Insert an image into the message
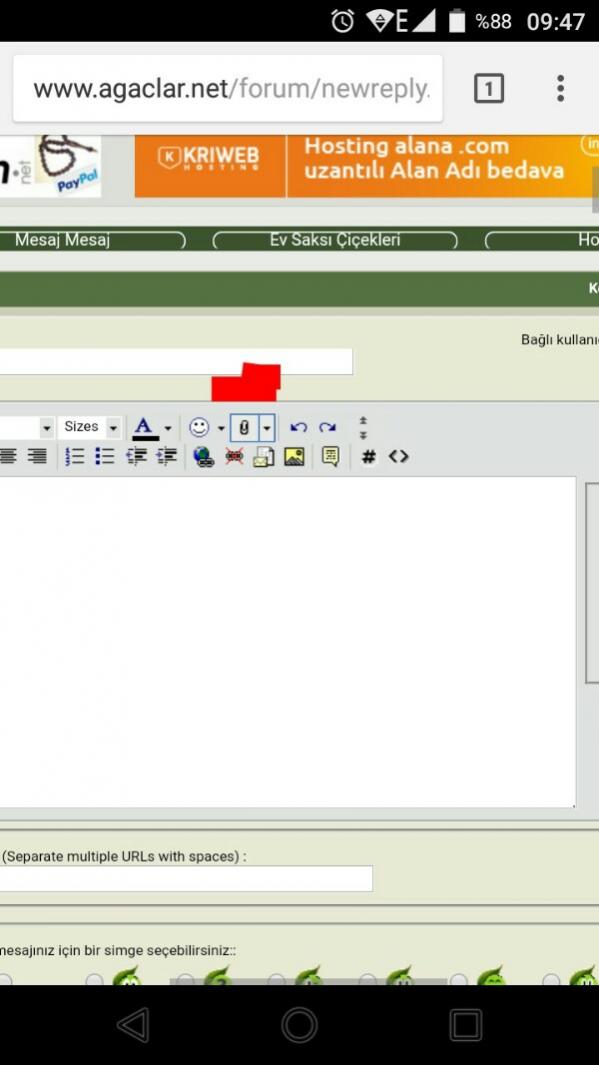 [x=294, y=456]
